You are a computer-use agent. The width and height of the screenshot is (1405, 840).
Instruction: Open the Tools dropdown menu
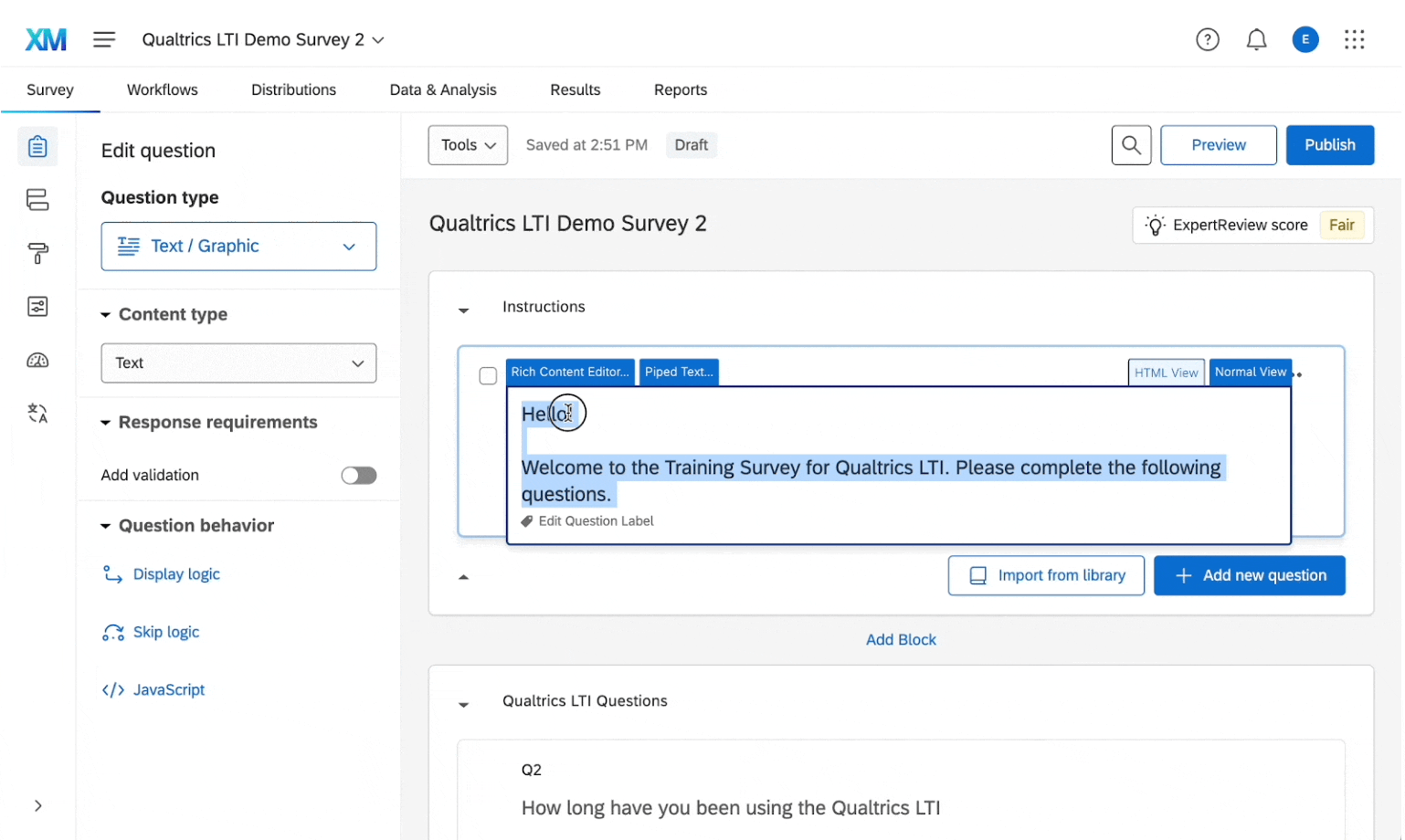tap(468, 145)
